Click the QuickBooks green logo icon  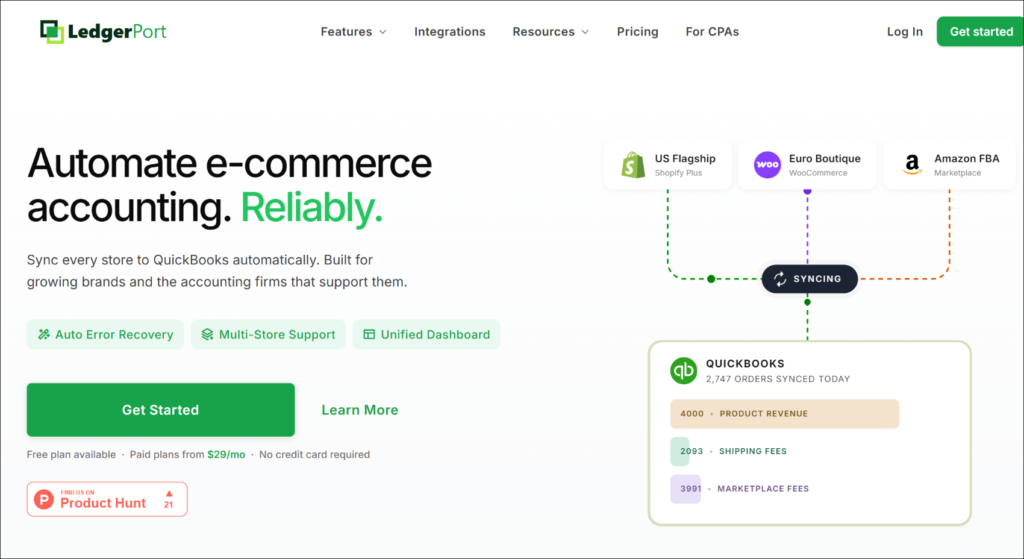pos(684,370)
